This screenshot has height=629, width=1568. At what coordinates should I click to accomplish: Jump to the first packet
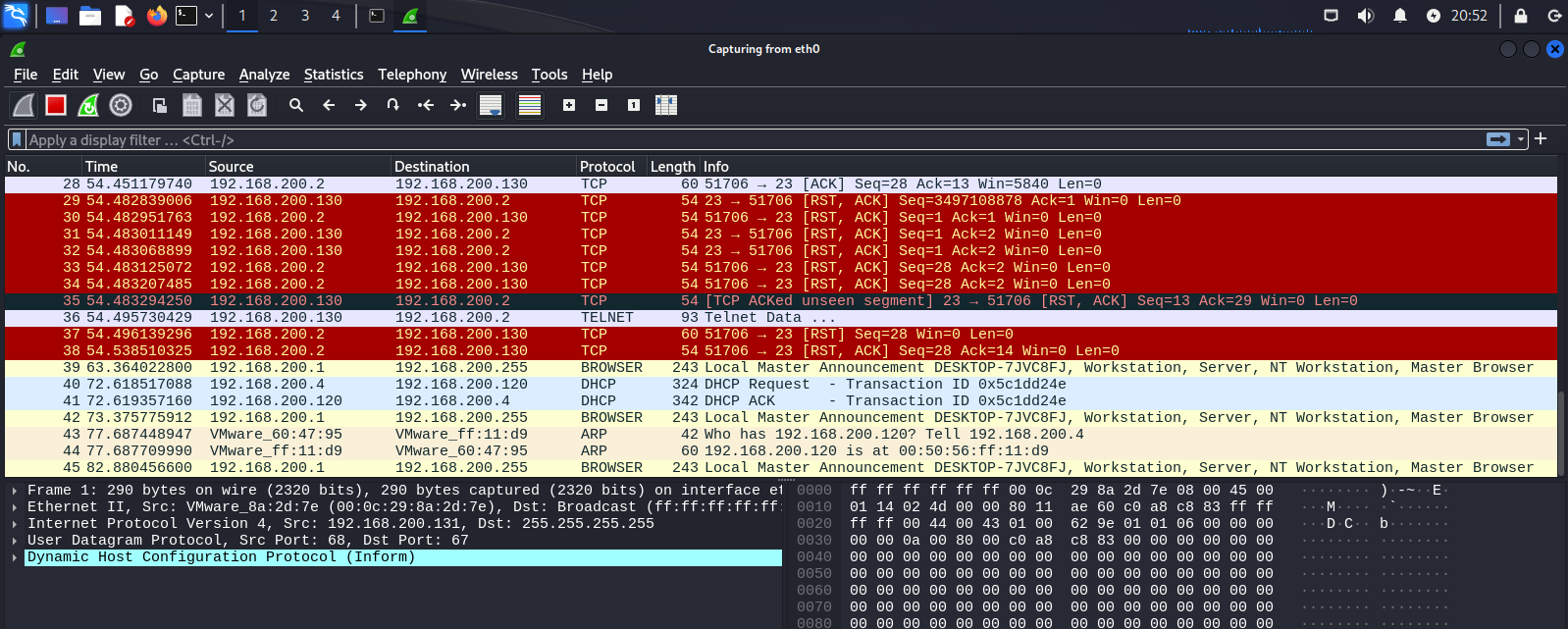(425, 105)
